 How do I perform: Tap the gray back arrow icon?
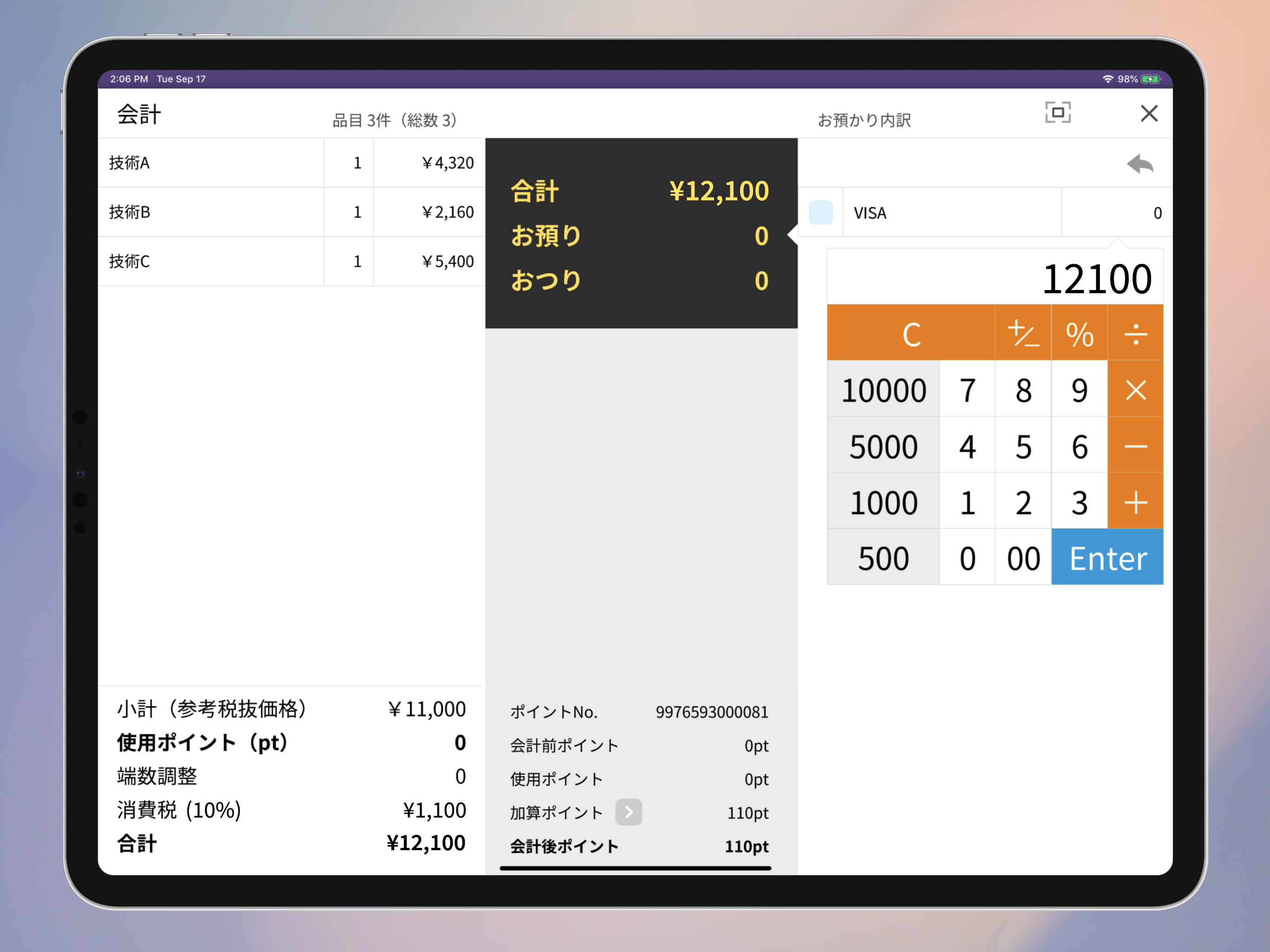[1140, 164]
